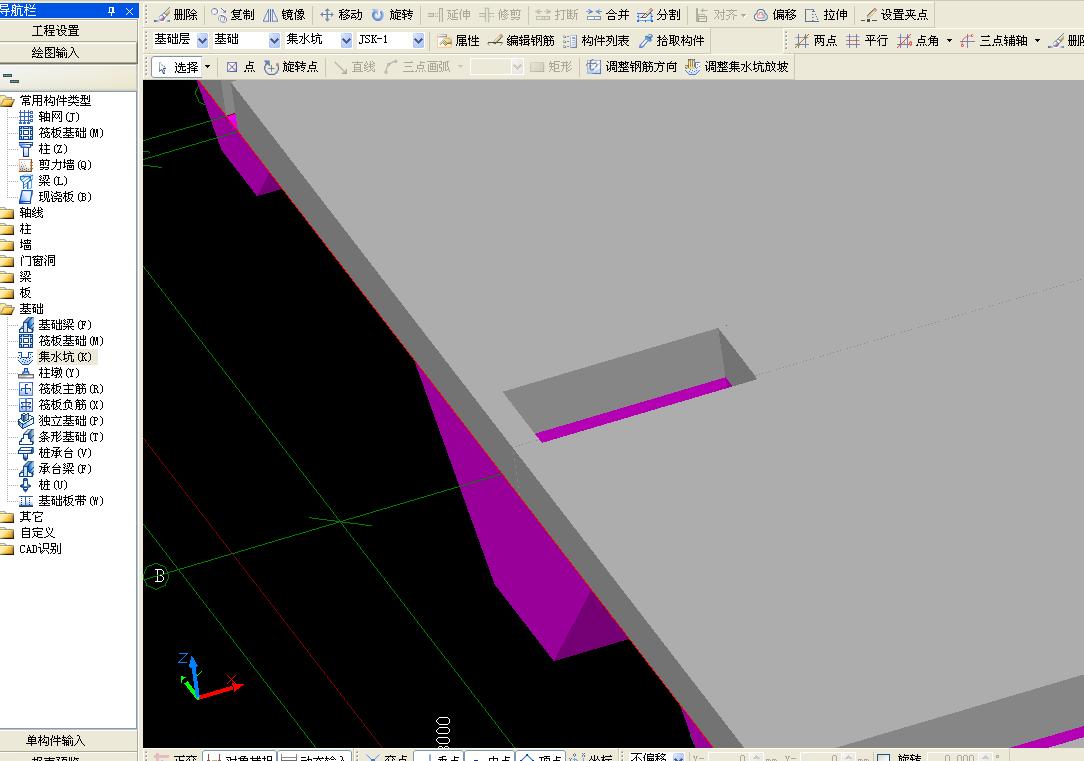Choose the 点 (point) draw mode
1084x761 pixels.
pos(240,67)
